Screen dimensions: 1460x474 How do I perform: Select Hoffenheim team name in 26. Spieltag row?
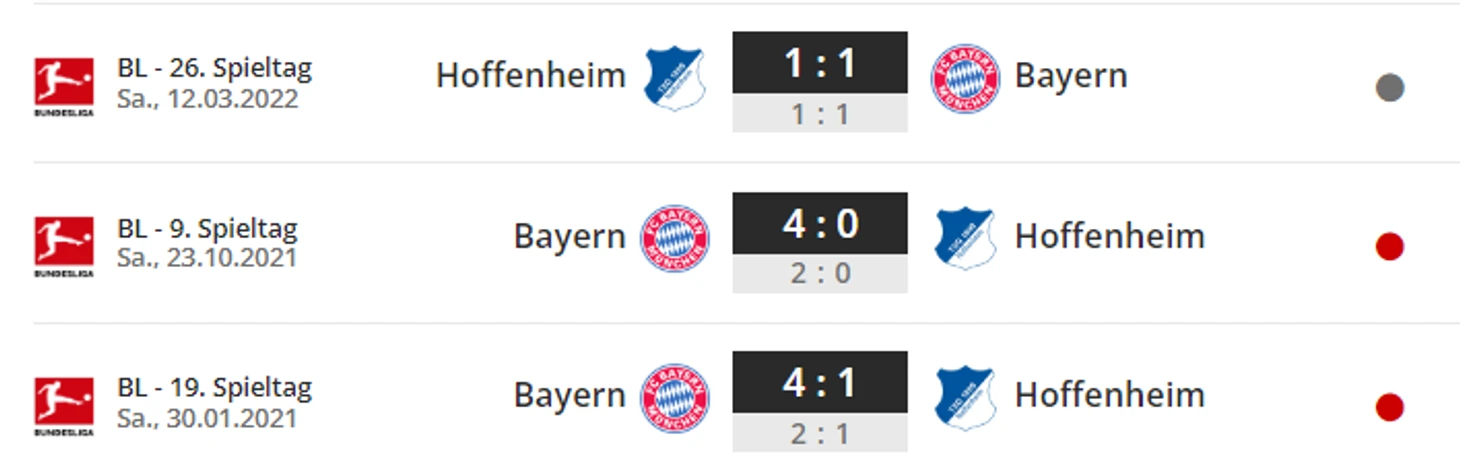click(531, 75)
